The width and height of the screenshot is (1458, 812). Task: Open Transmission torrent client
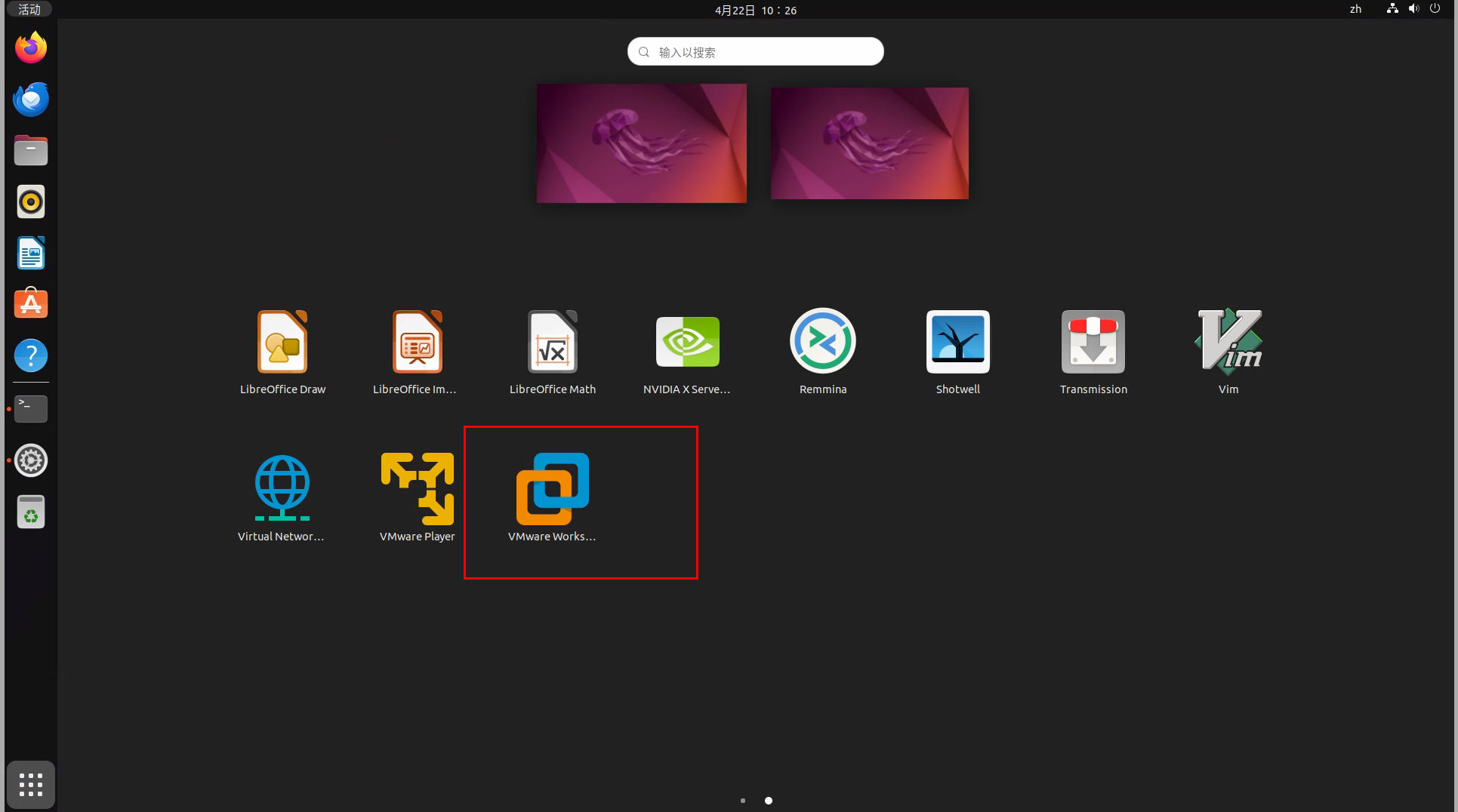pyautogui.click(x=1093, y=352)
